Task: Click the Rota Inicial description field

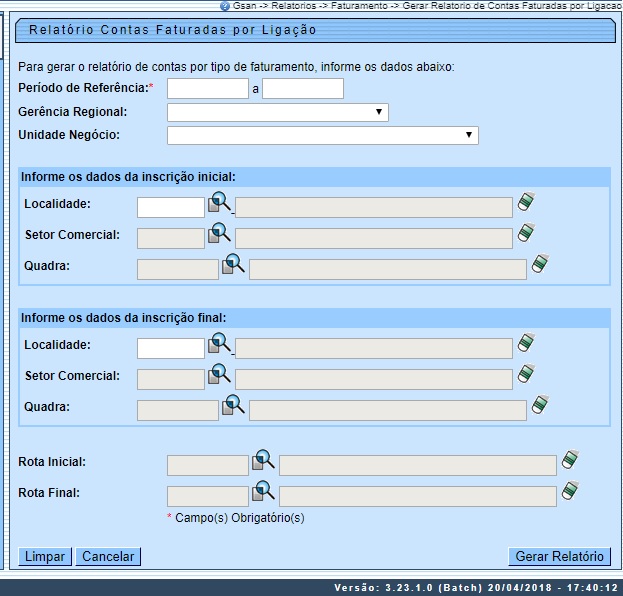Action: (418, 465)
